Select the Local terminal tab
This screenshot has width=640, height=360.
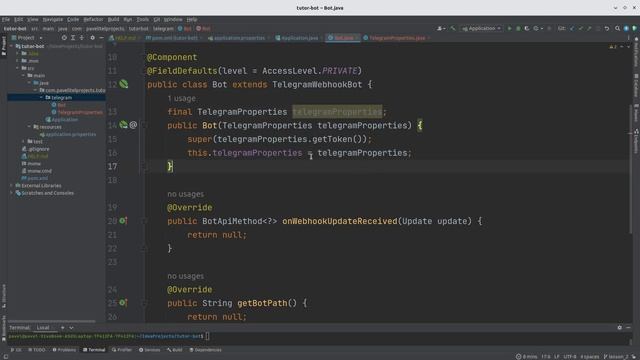tap(43, 328)
